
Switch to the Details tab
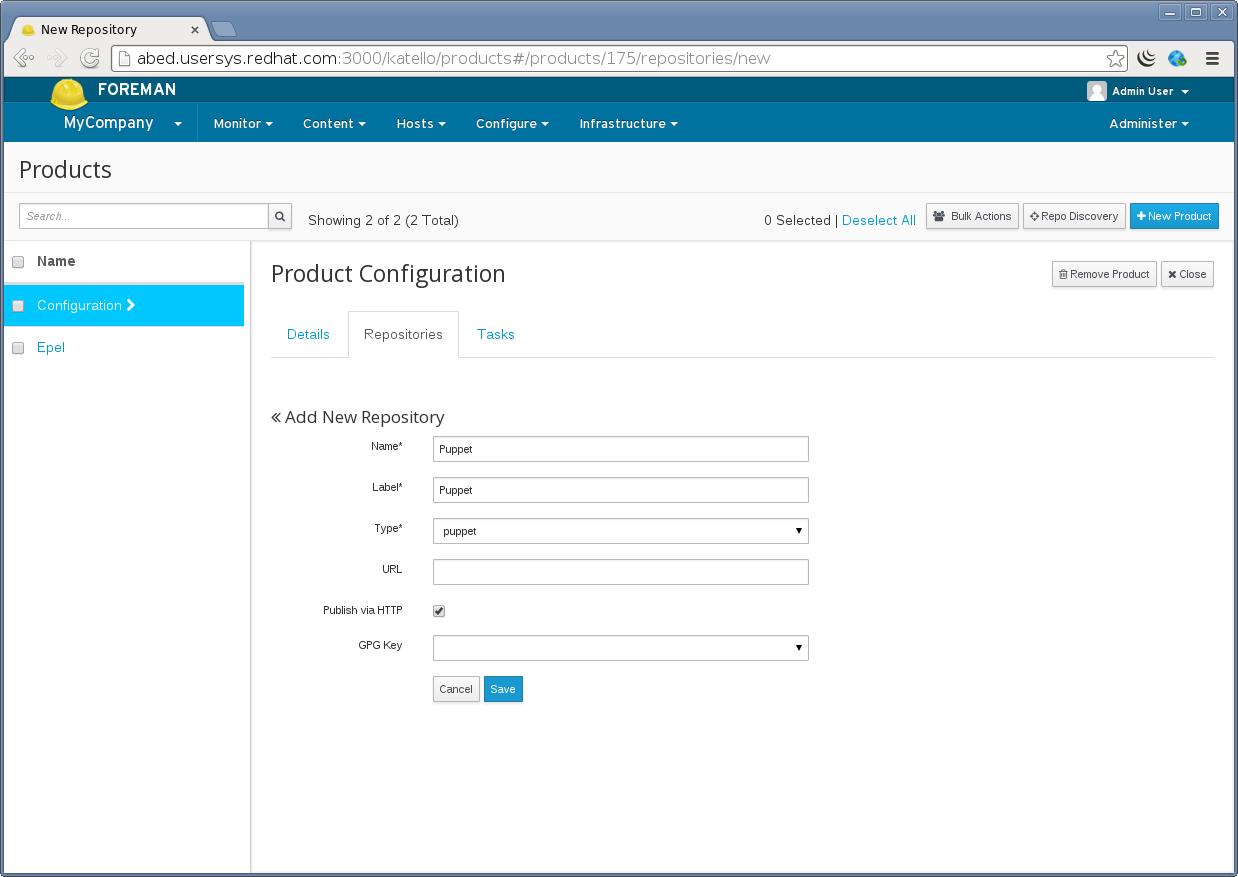tap(308, 334)
